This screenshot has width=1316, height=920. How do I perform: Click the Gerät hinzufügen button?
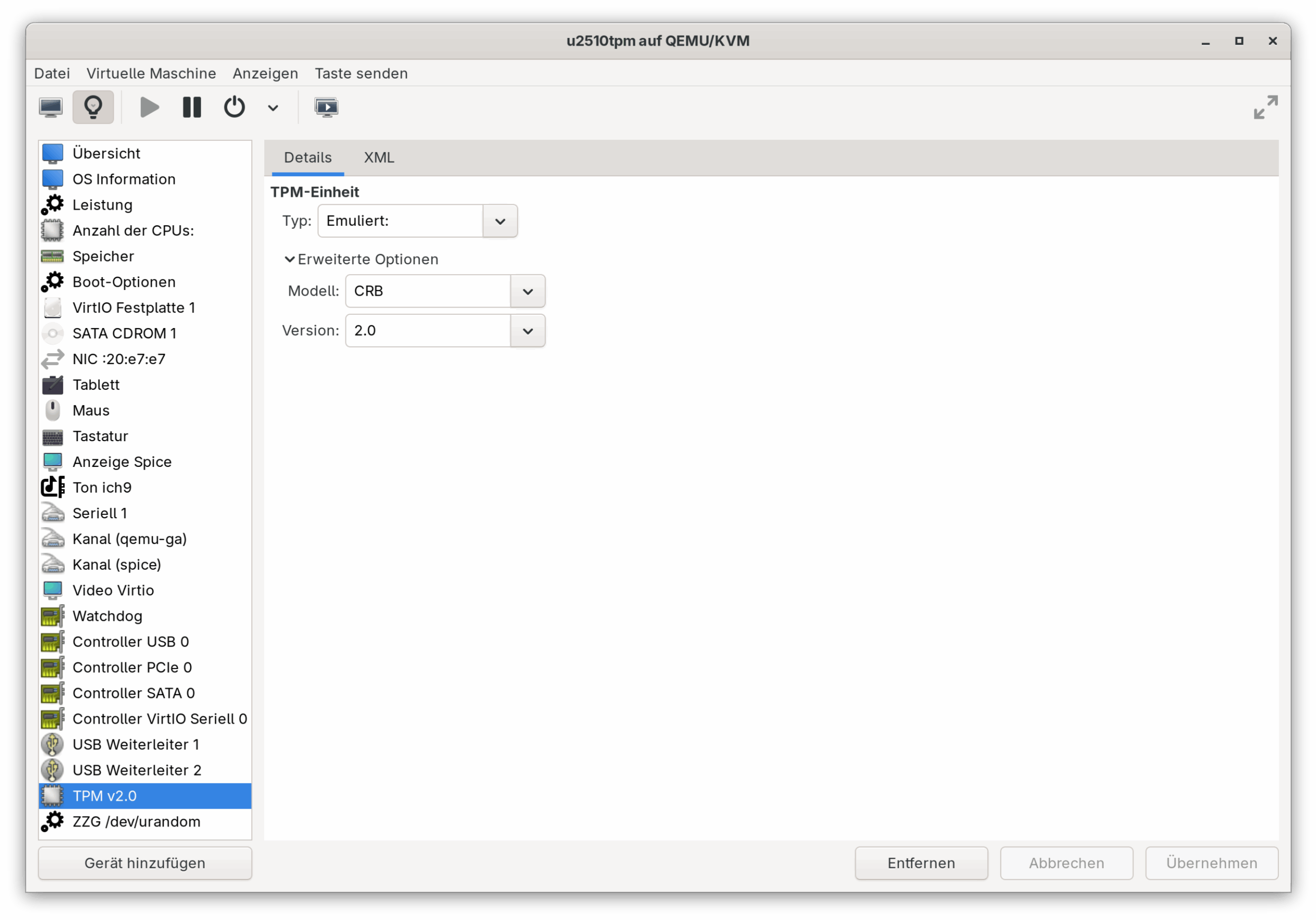coord(145,863)
